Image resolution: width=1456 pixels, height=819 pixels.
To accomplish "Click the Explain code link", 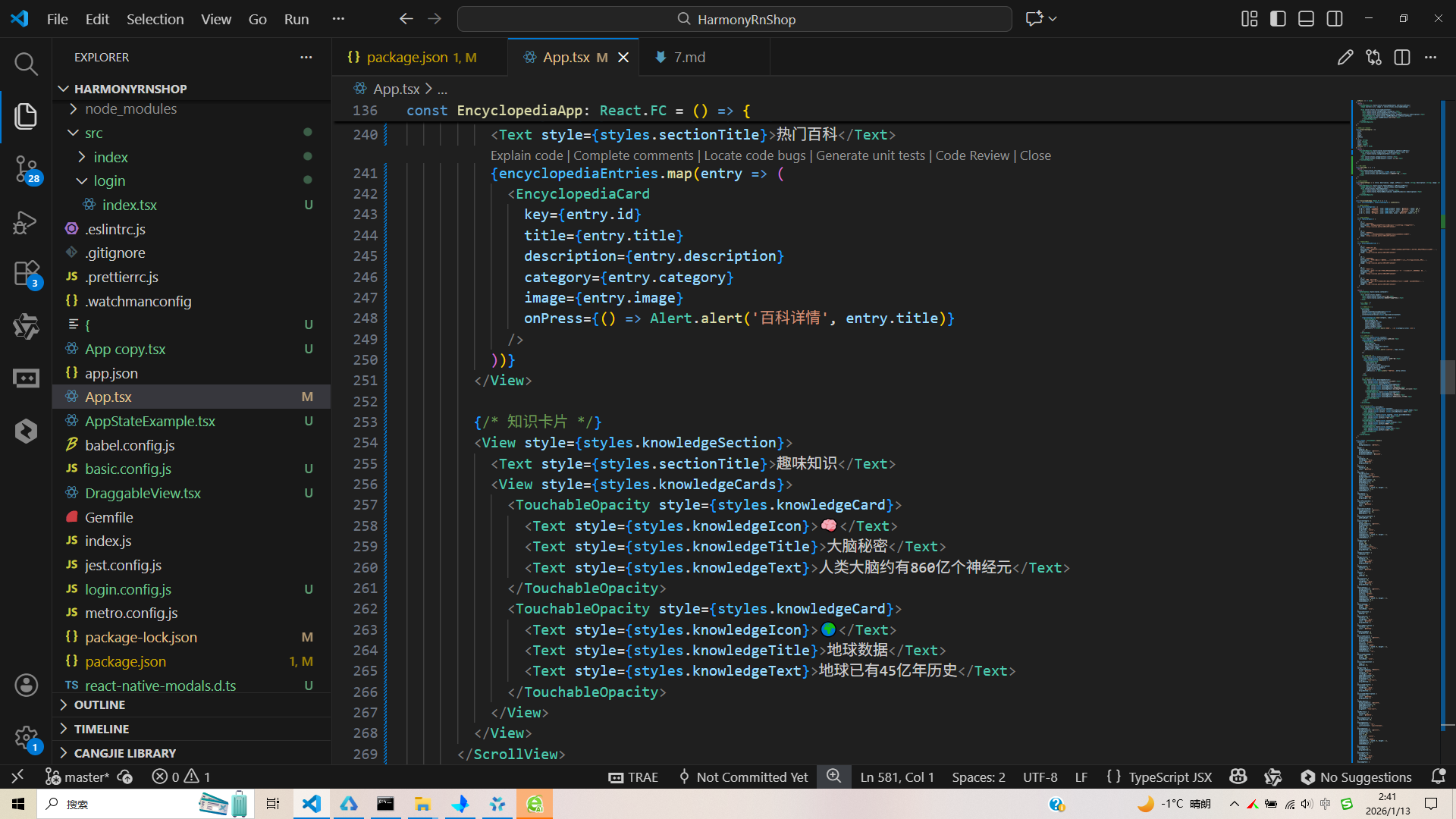I will coord(526,155).
